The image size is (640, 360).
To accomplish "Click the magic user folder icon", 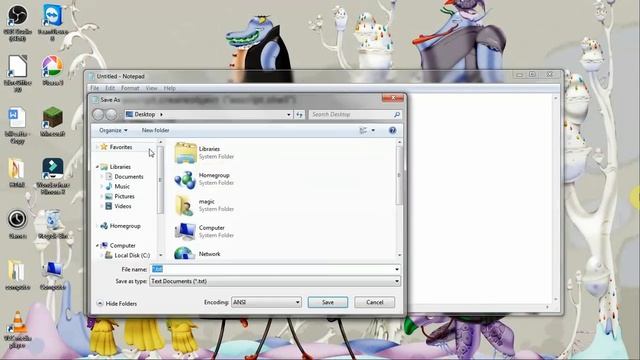I will (x=185, y=205).
